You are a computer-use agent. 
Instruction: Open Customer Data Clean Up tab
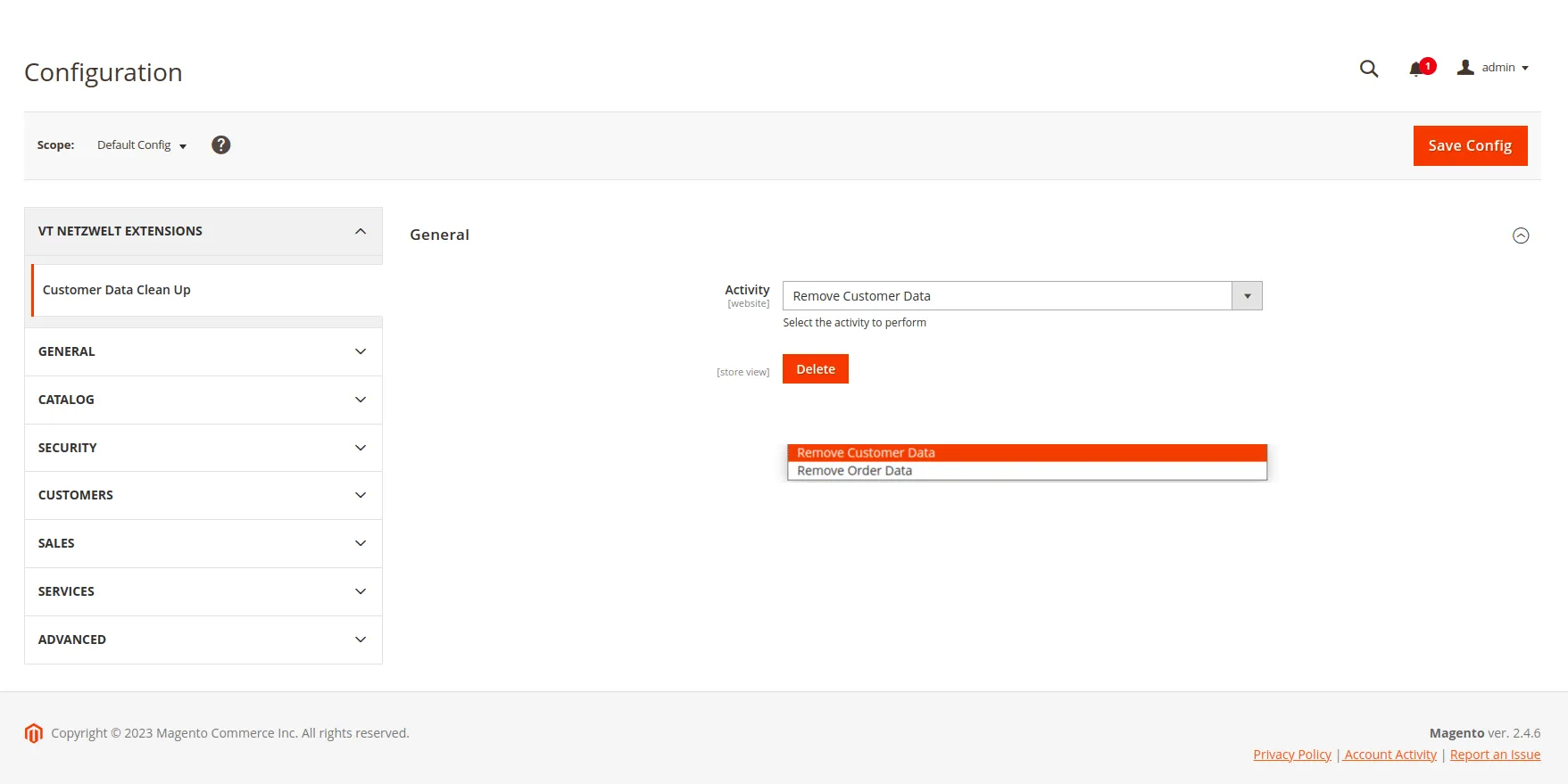tap(117, 290)
